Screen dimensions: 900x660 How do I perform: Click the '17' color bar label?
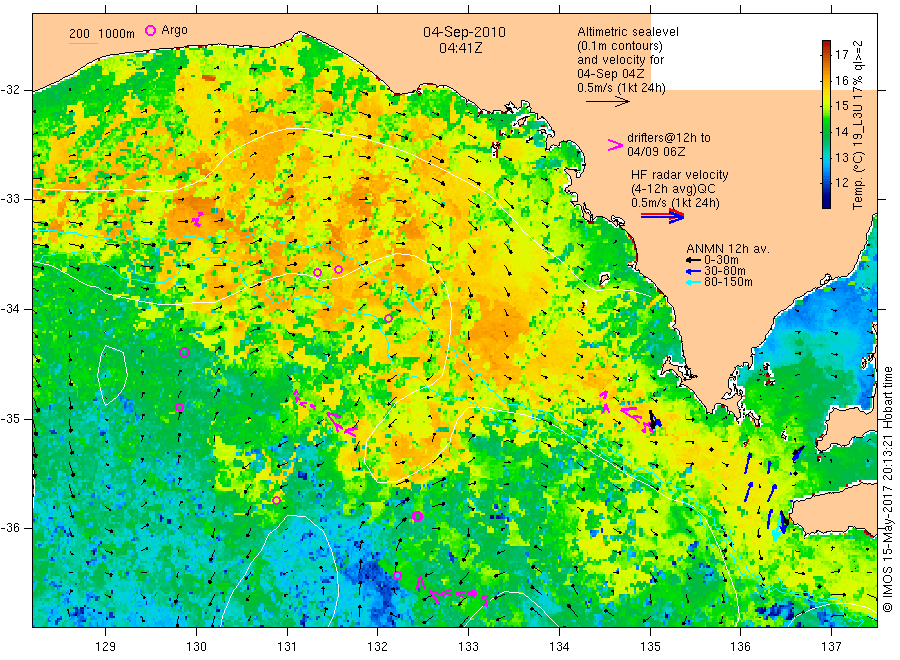pyautogui.click(x=841, y=55)
